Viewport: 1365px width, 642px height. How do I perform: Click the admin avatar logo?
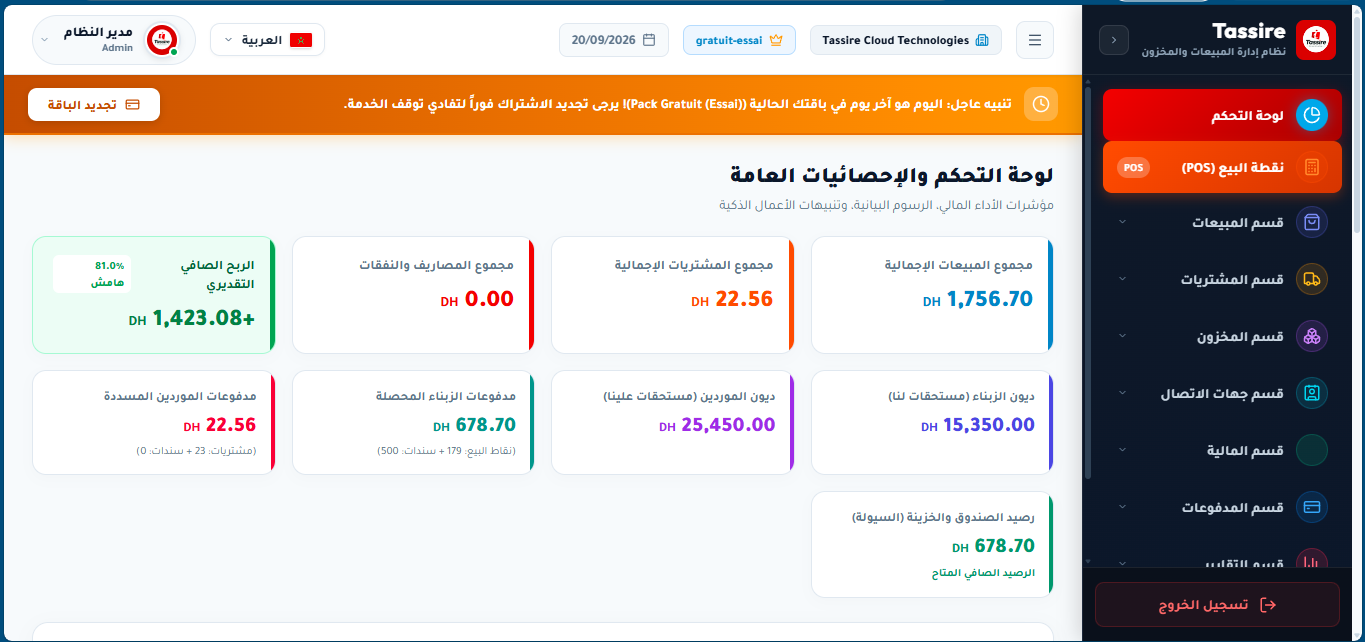pyautogui.click(x=162, y=40)
